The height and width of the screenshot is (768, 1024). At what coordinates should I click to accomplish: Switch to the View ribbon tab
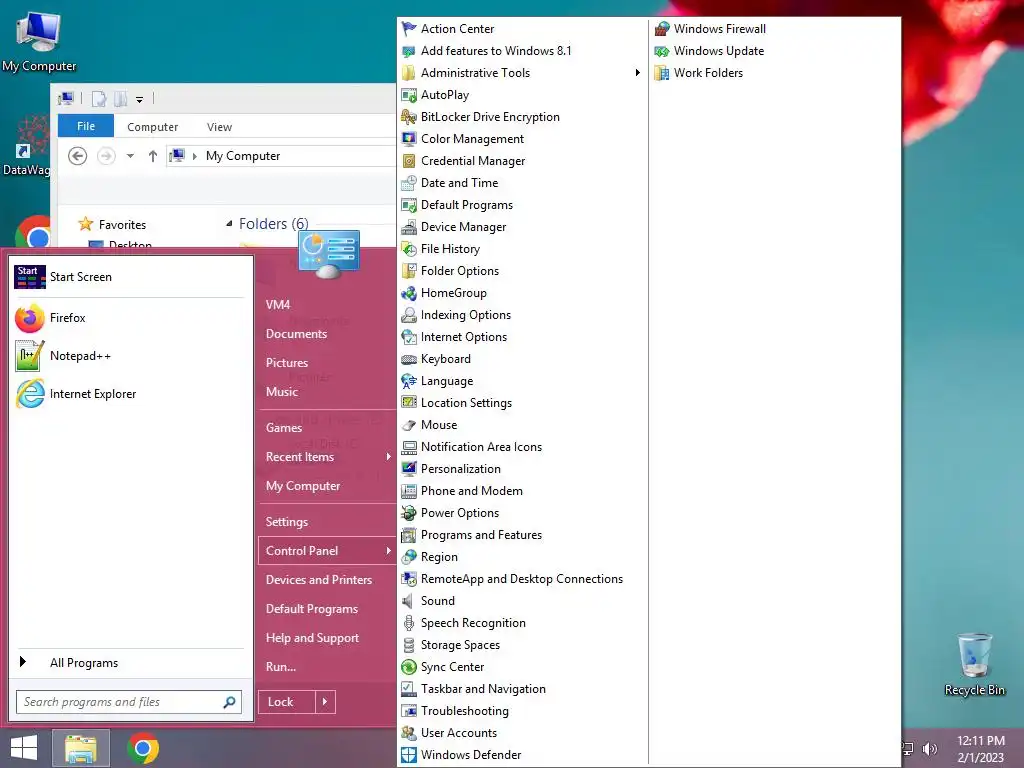tap(219, 127)
